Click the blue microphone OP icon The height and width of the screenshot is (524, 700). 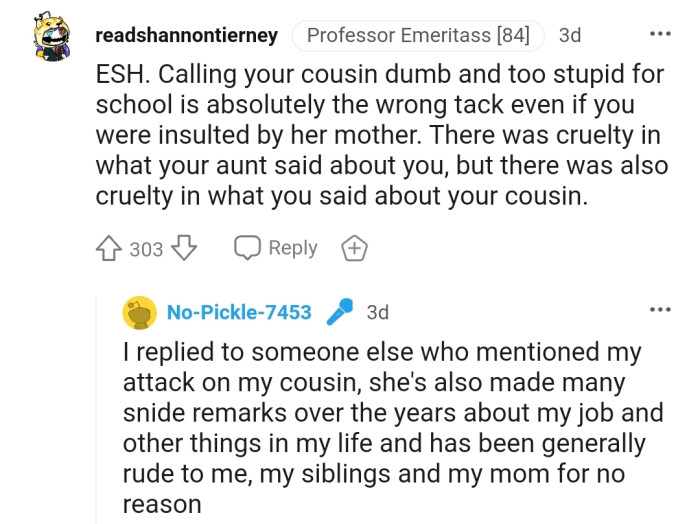pyautogui.click(x=339, y=312)
